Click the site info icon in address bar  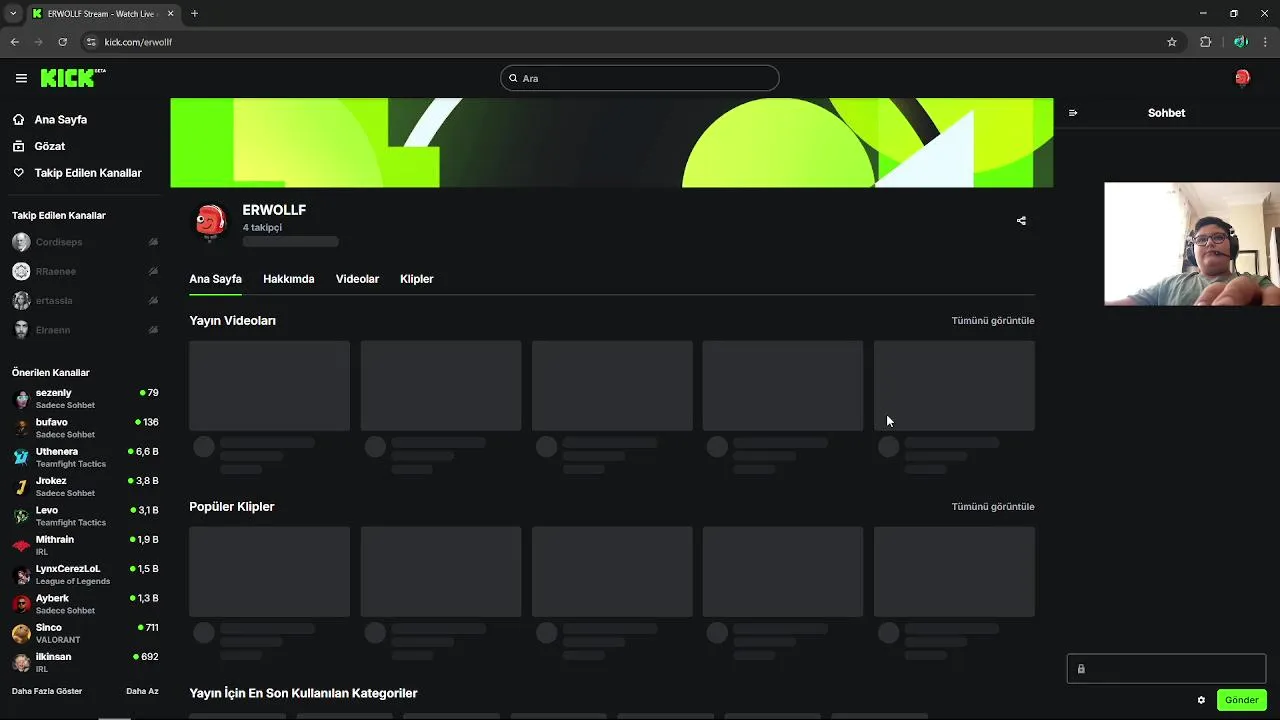click(x=91, y=42)
